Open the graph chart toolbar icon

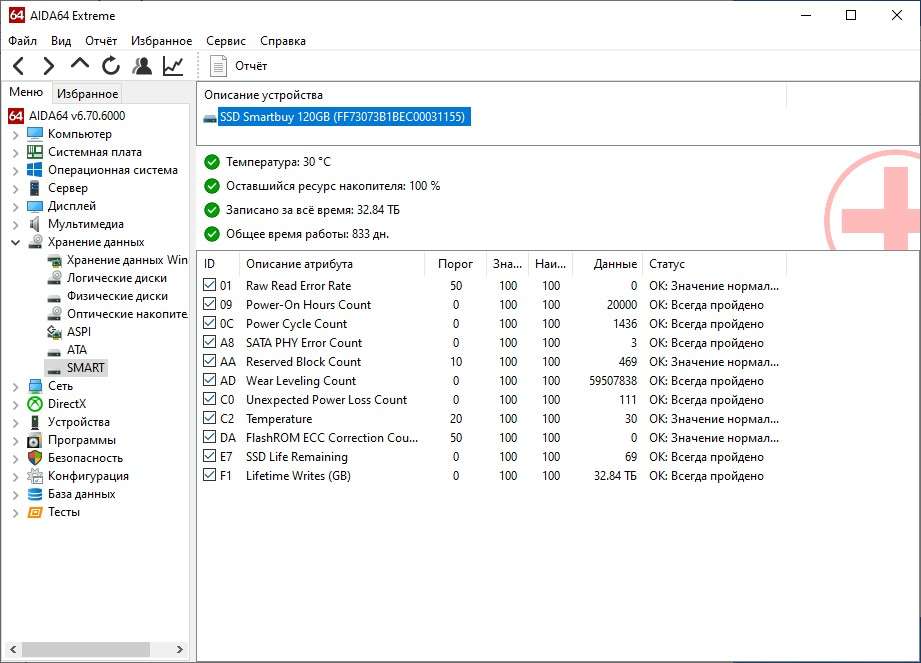point(173,66)
